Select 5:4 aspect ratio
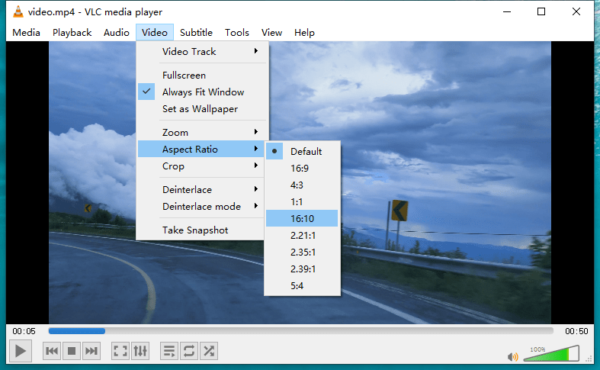Screen dimensions: 600x370 (302, 285)
